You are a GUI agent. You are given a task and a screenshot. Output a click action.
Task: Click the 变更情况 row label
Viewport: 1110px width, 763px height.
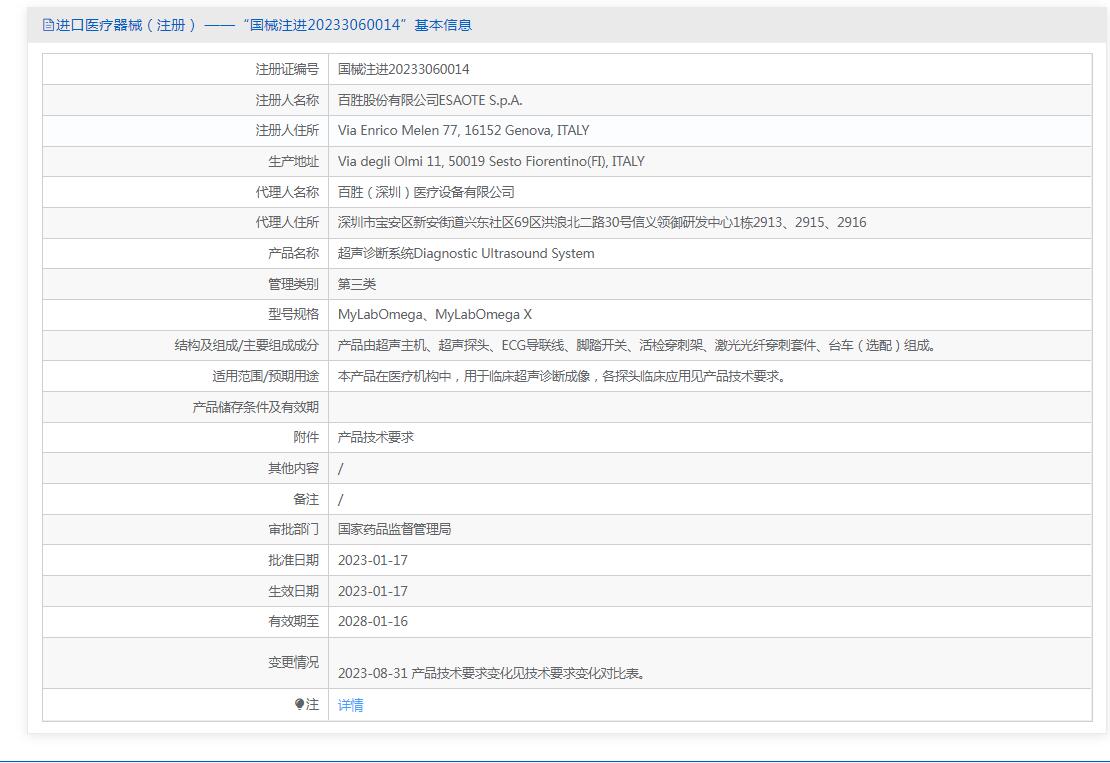[294, 662]
